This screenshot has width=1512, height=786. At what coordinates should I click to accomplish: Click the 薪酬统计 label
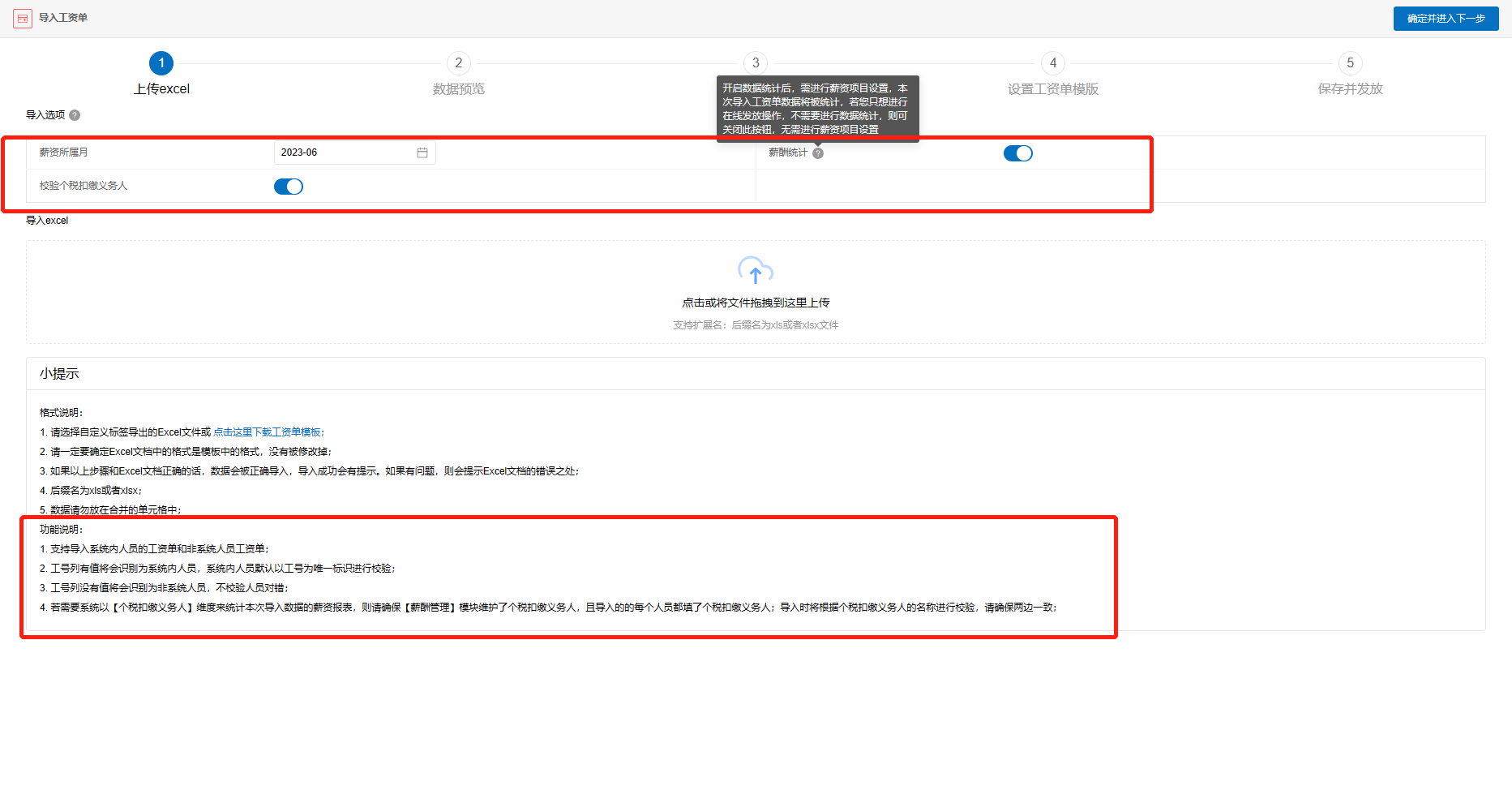tap(788, 152)
